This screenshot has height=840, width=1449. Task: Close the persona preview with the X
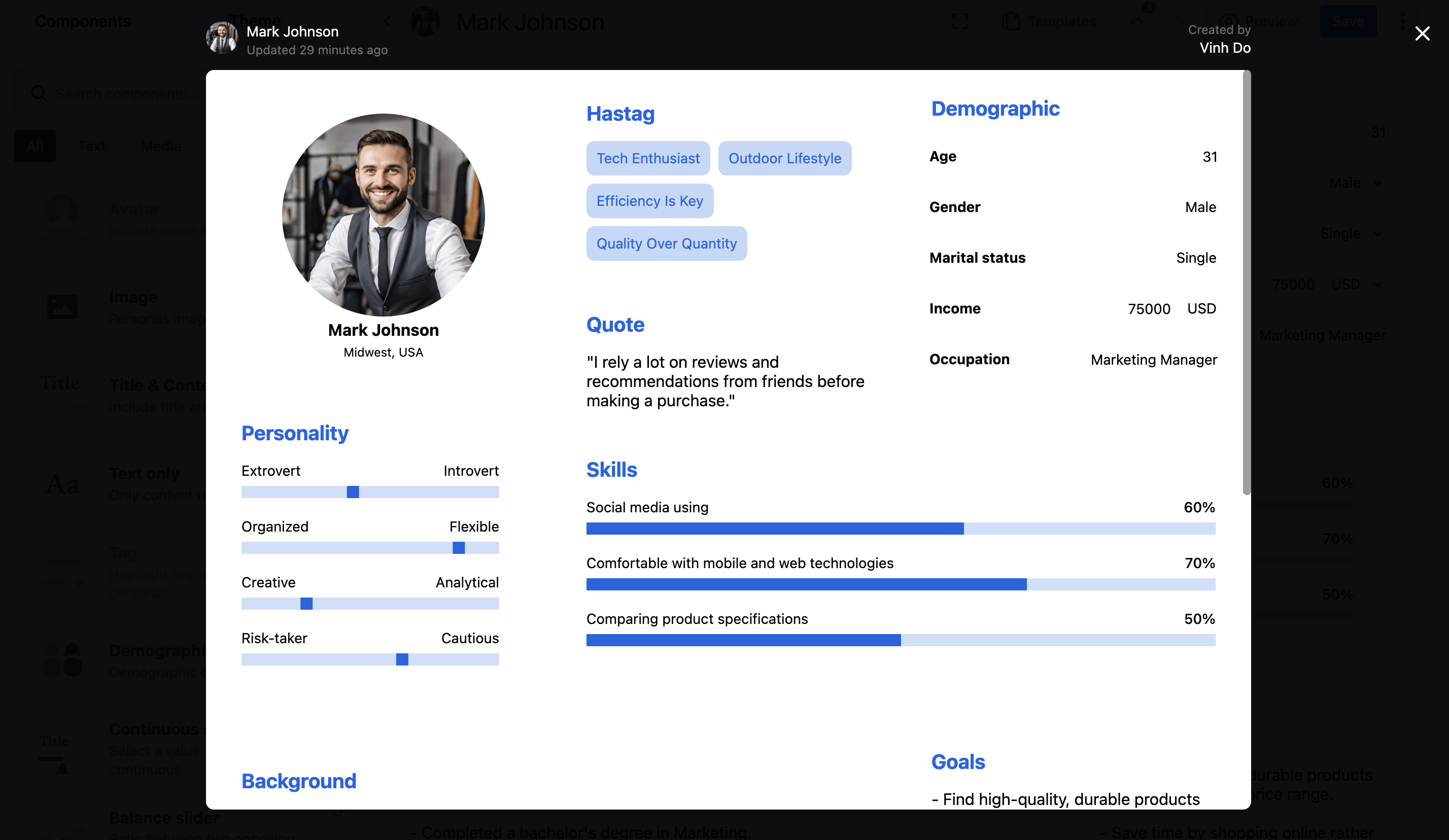pyautogui.click(x=1422, y=34)
